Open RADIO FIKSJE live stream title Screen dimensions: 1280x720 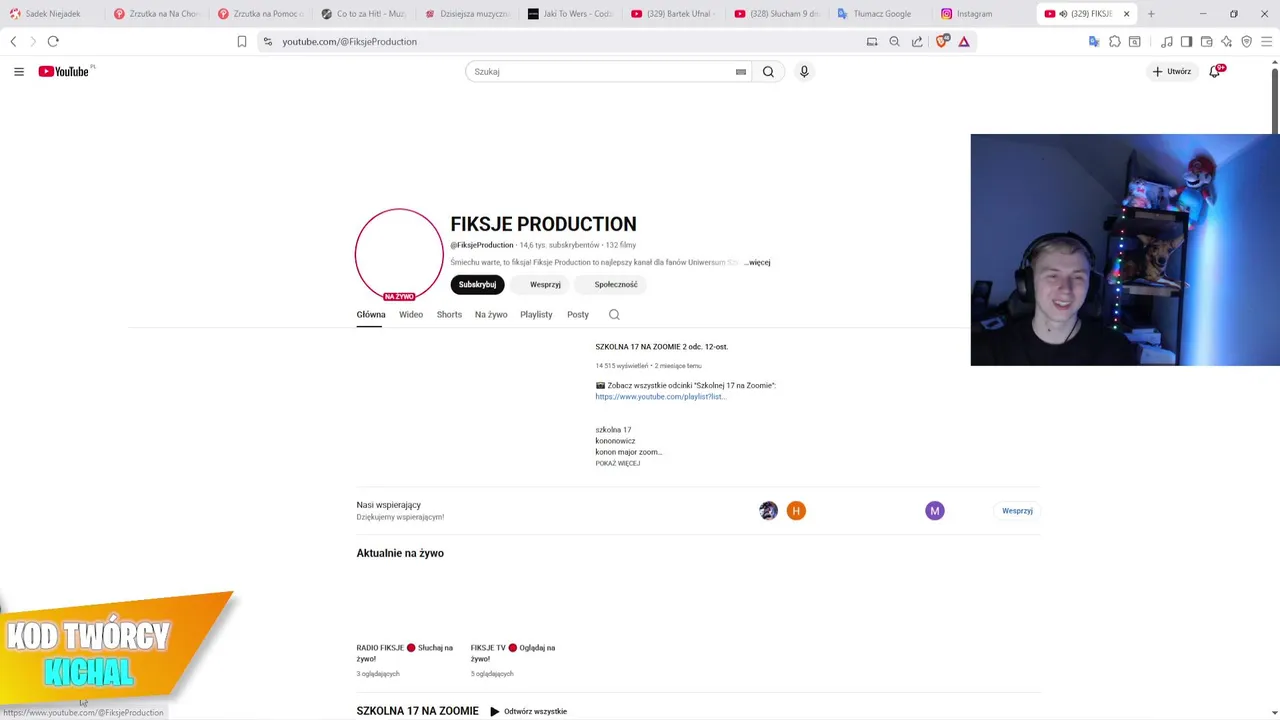point(405,653)
